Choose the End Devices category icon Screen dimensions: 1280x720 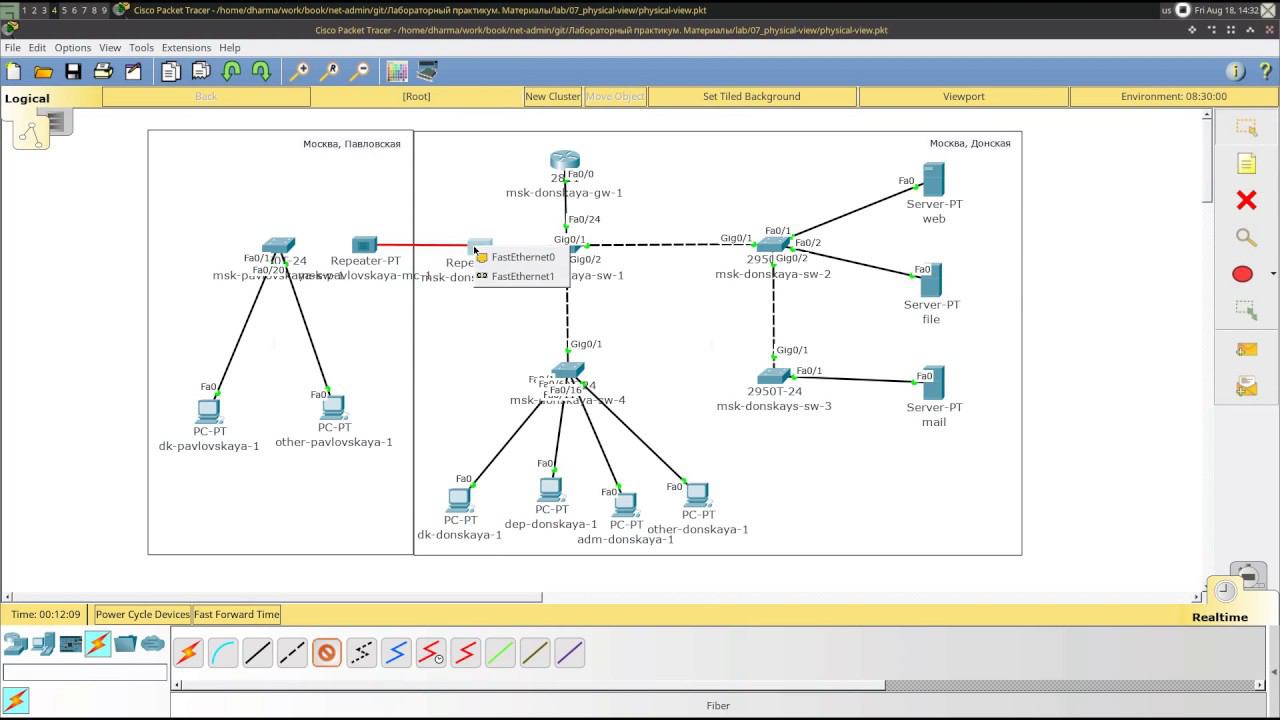(43, 644)
